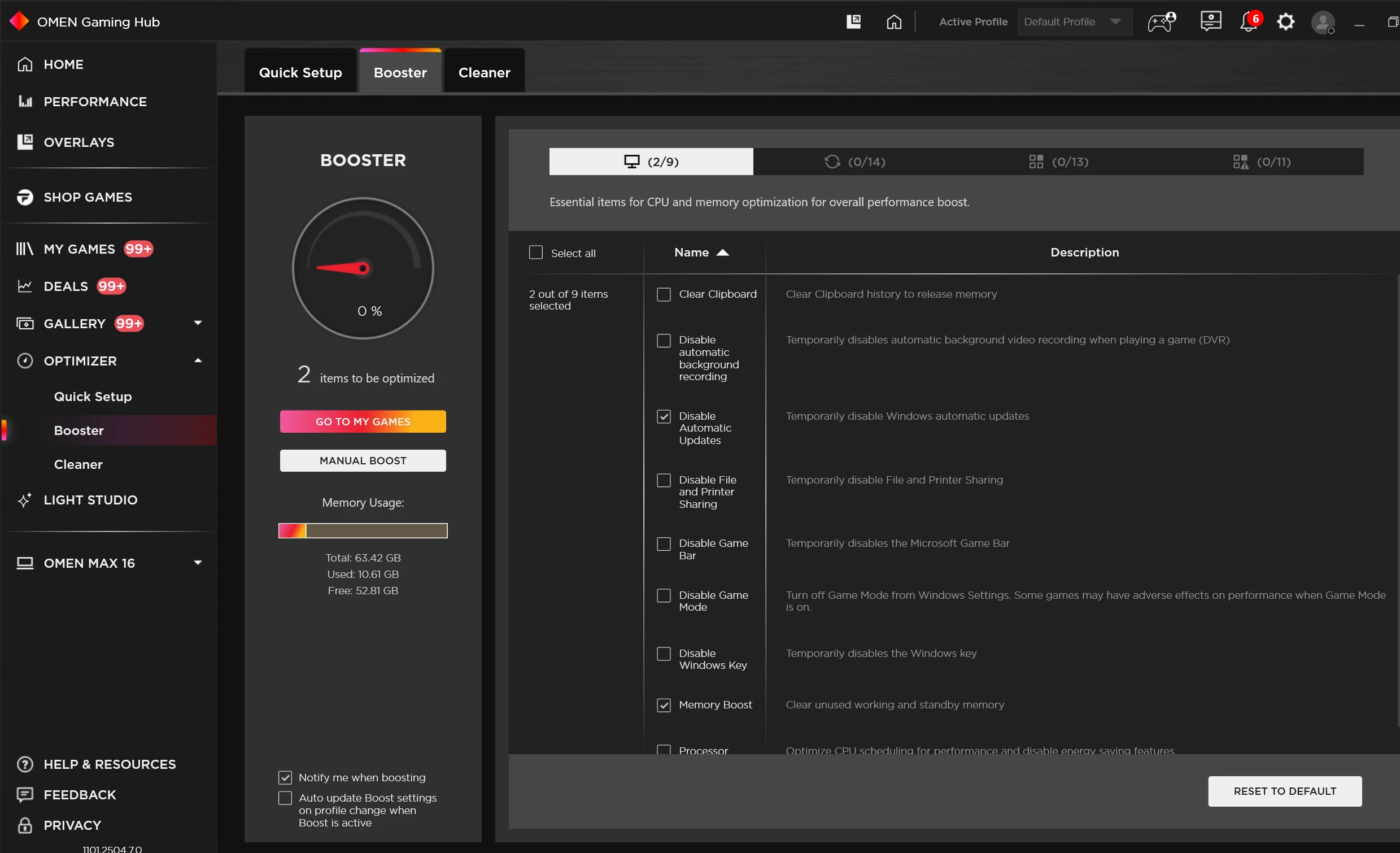Open the Active Profile dropdown
This screenshot has width=1400, height=853.
point(1074,21)
